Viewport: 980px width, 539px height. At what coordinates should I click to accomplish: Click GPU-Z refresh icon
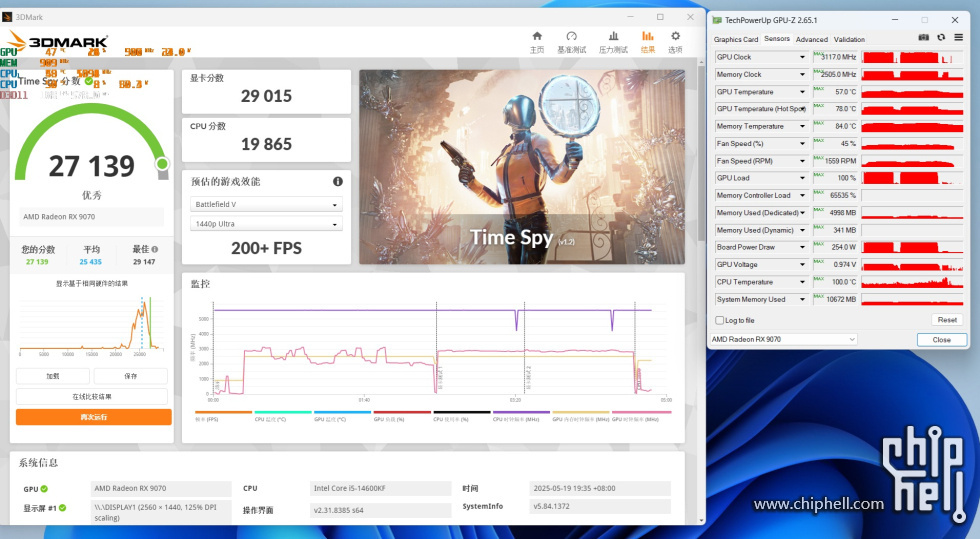click(941, 38)
